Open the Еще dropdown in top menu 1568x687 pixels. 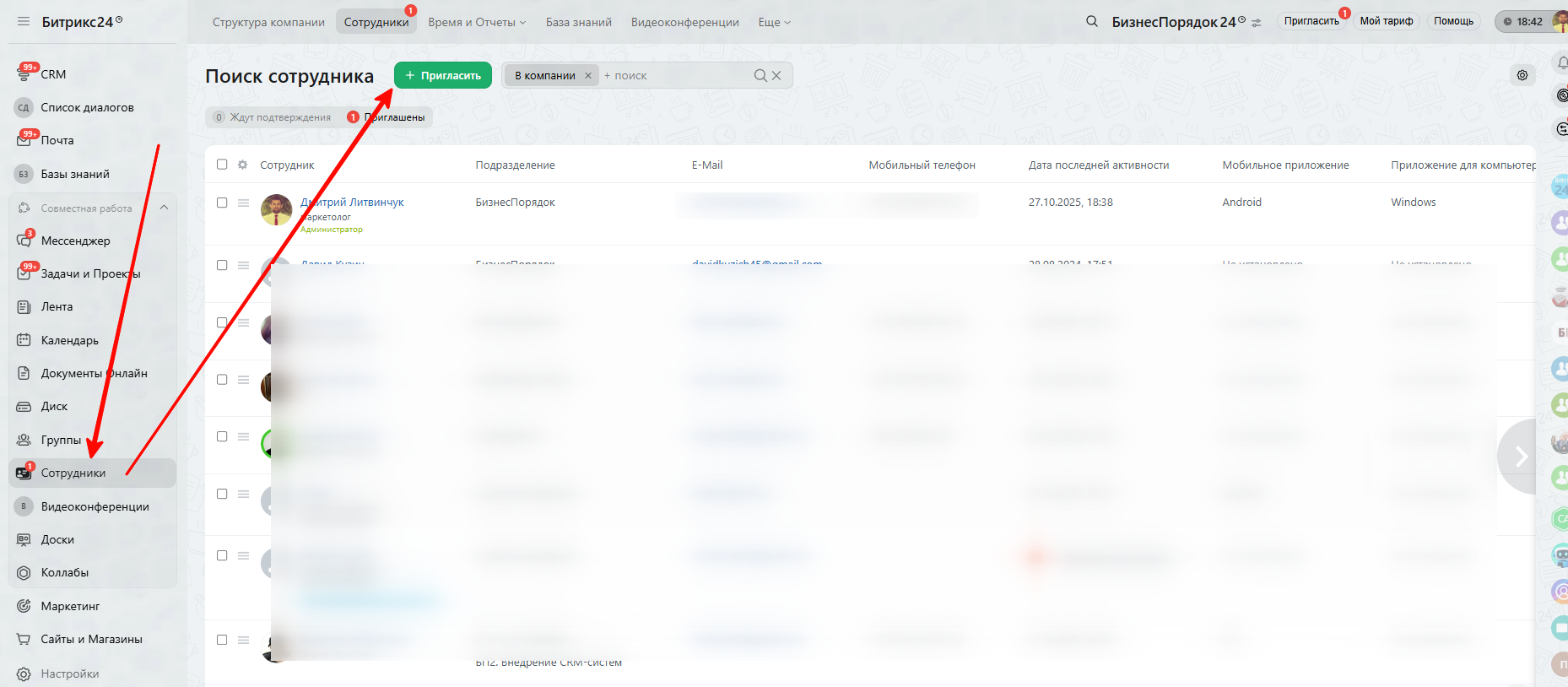[x=773, y=22]
